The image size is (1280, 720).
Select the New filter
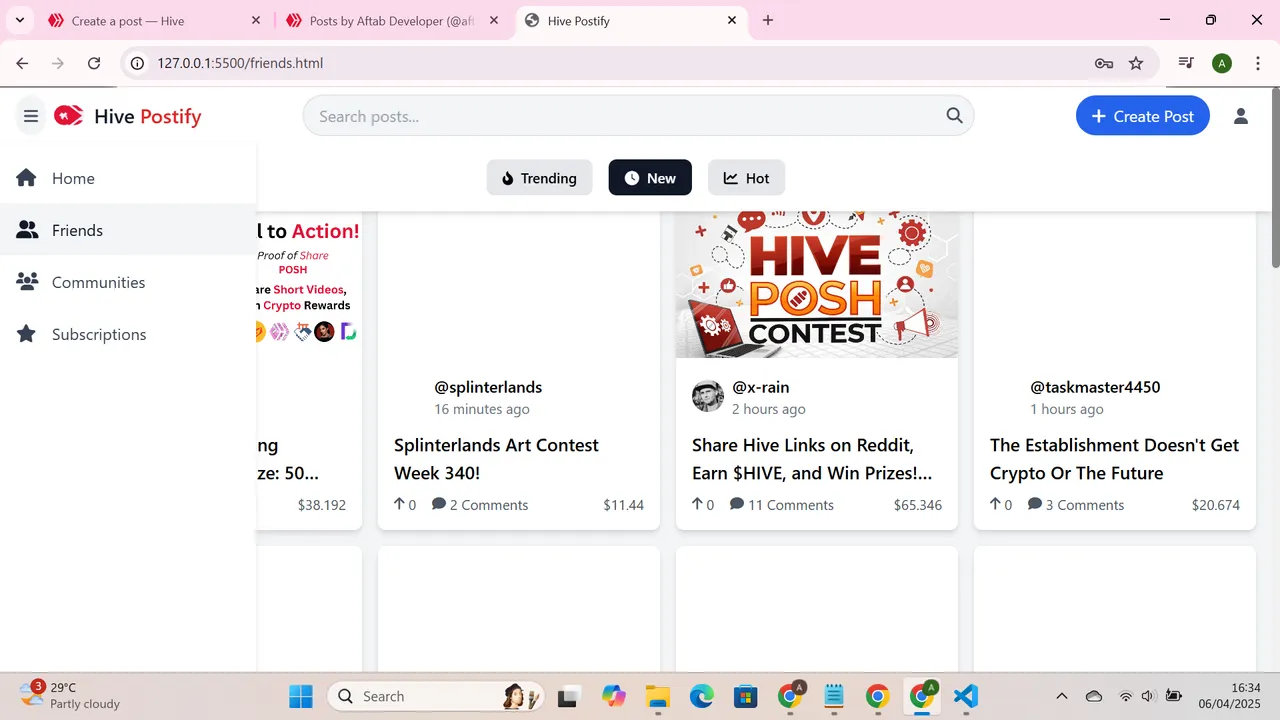650,178
